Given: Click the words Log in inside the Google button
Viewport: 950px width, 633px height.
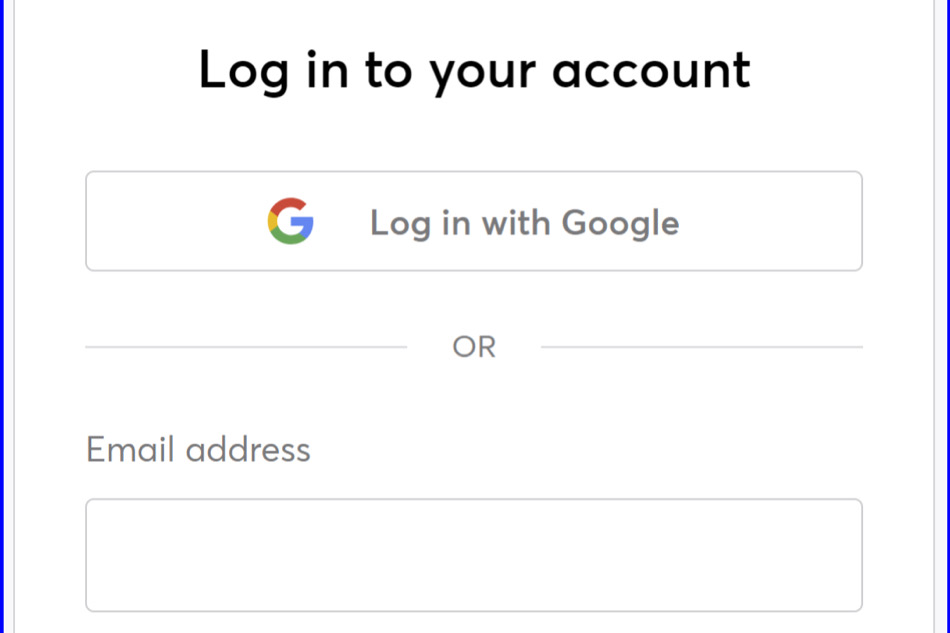Looking at the screenshot, I should point(420,224).
